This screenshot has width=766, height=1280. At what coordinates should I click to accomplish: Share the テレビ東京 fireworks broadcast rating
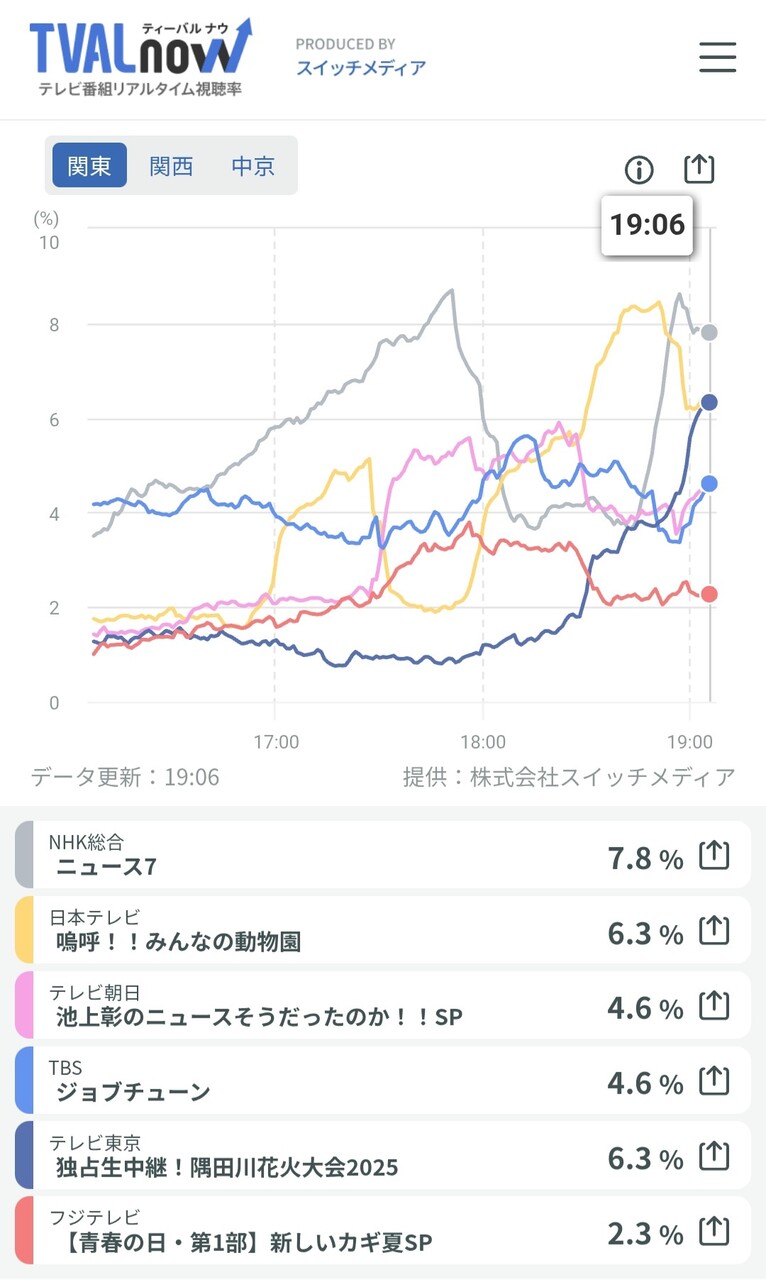point(714,1156)
